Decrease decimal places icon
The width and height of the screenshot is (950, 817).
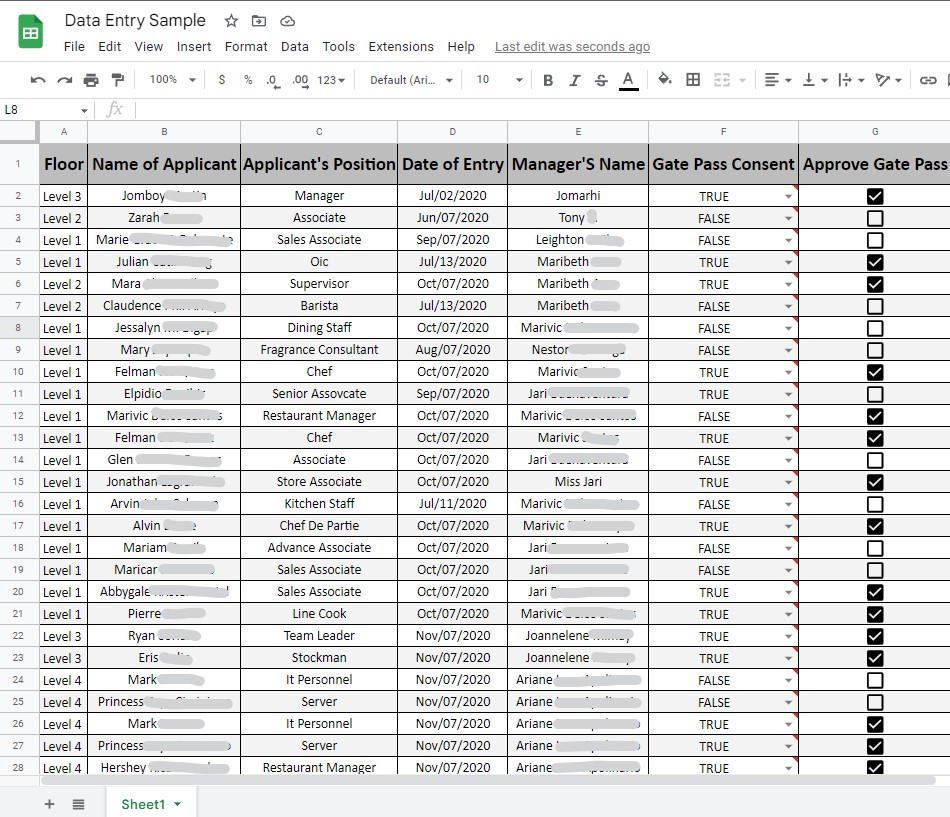[x=273, y=81]
